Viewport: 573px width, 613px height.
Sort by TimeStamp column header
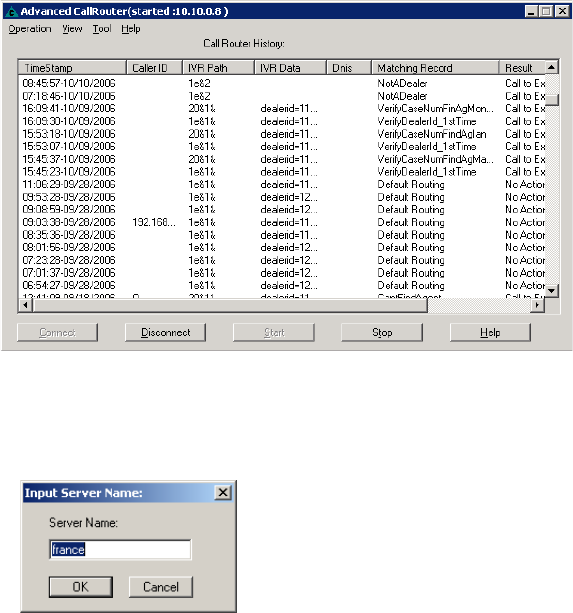72,68
